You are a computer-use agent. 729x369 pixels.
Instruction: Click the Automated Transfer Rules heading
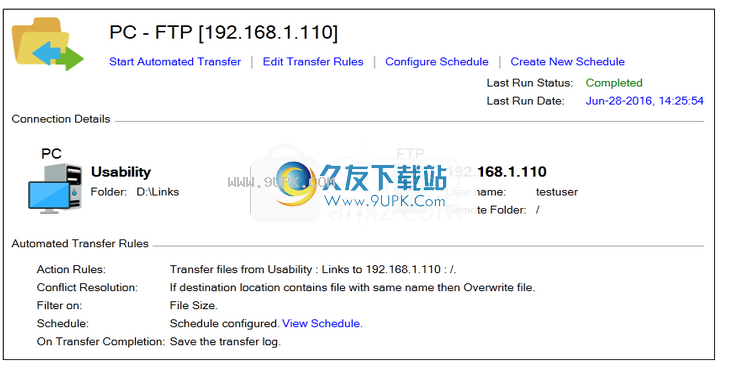coord(80,244)
